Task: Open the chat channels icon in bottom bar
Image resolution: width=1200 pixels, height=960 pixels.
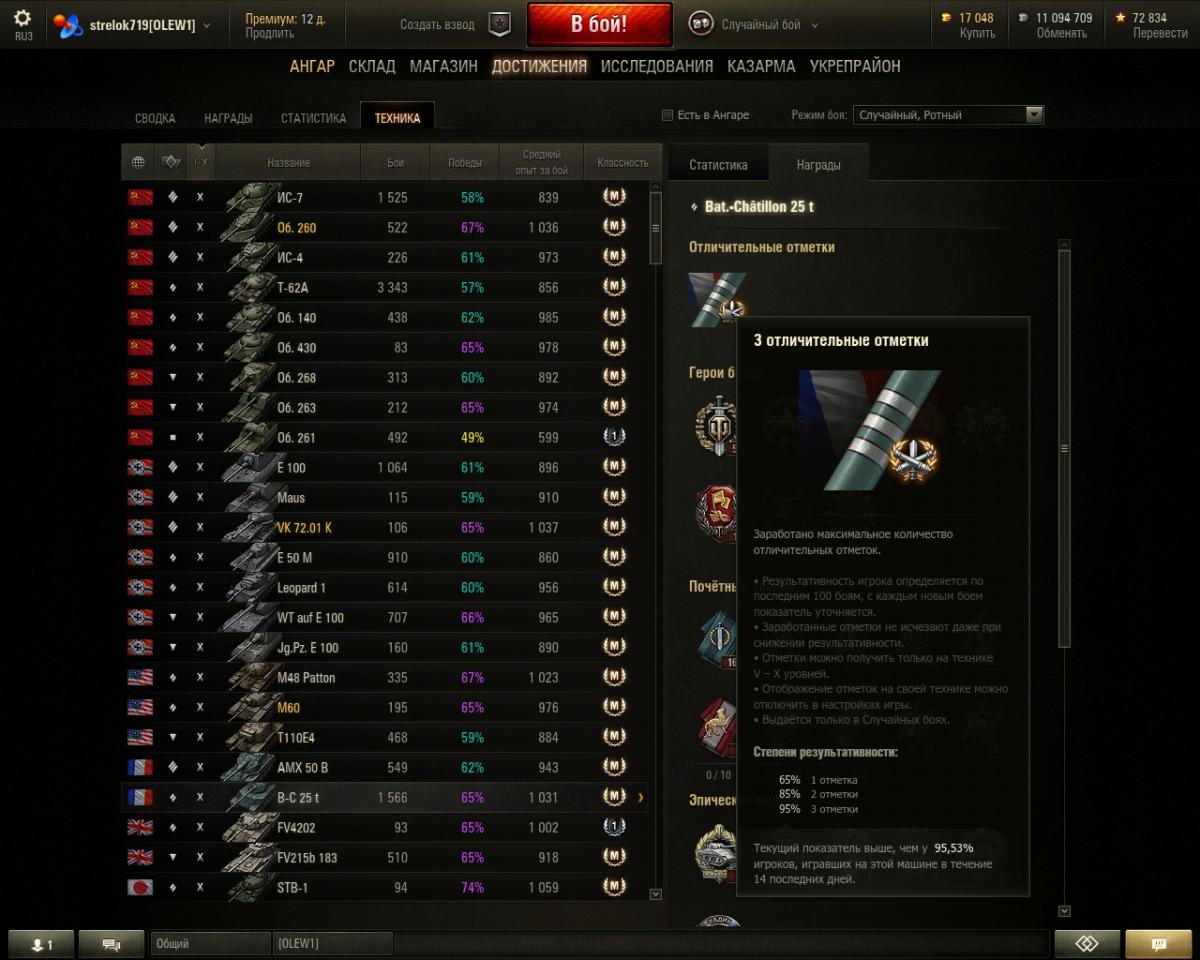Action: click(111, 944)
